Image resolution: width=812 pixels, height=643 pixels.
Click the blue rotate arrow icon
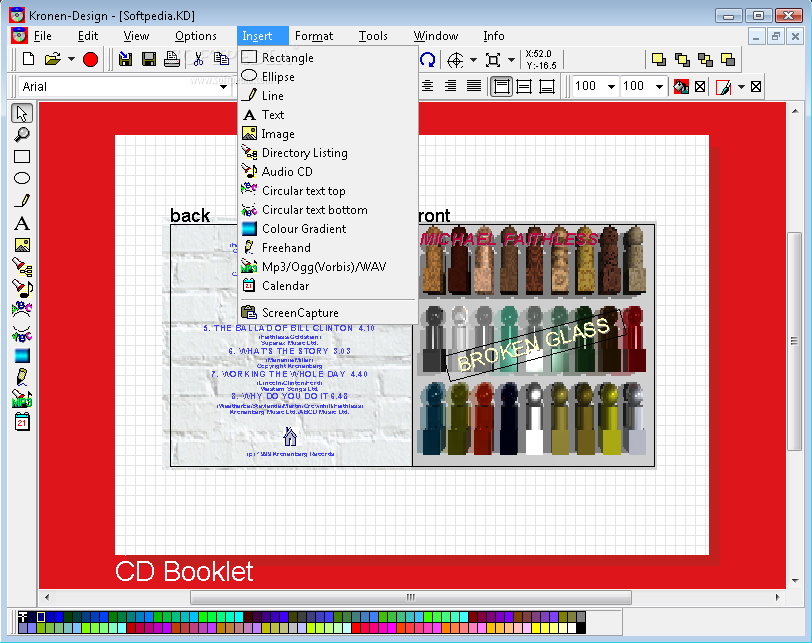tap(428, 60)
